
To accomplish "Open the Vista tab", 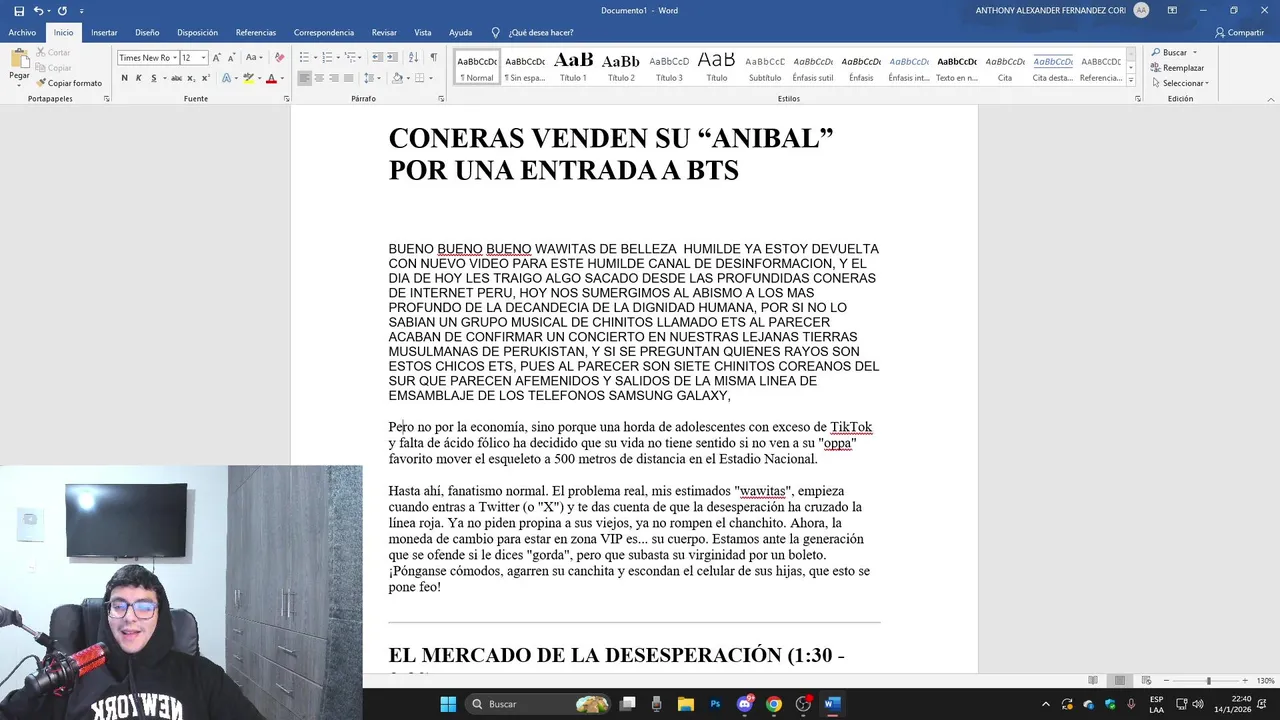I will click(423, 33).
